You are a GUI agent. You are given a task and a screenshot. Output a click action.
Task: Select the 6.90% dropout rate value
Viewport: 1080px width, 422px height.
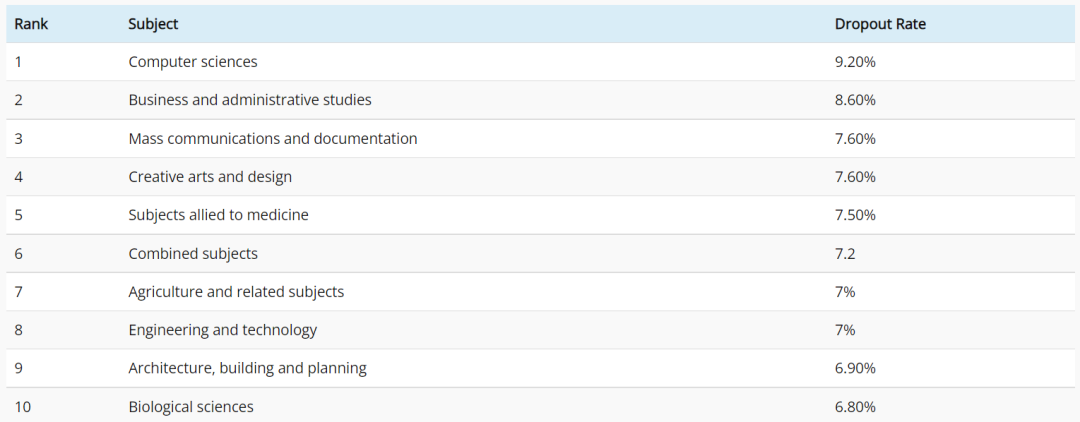(x=855, y=368)
